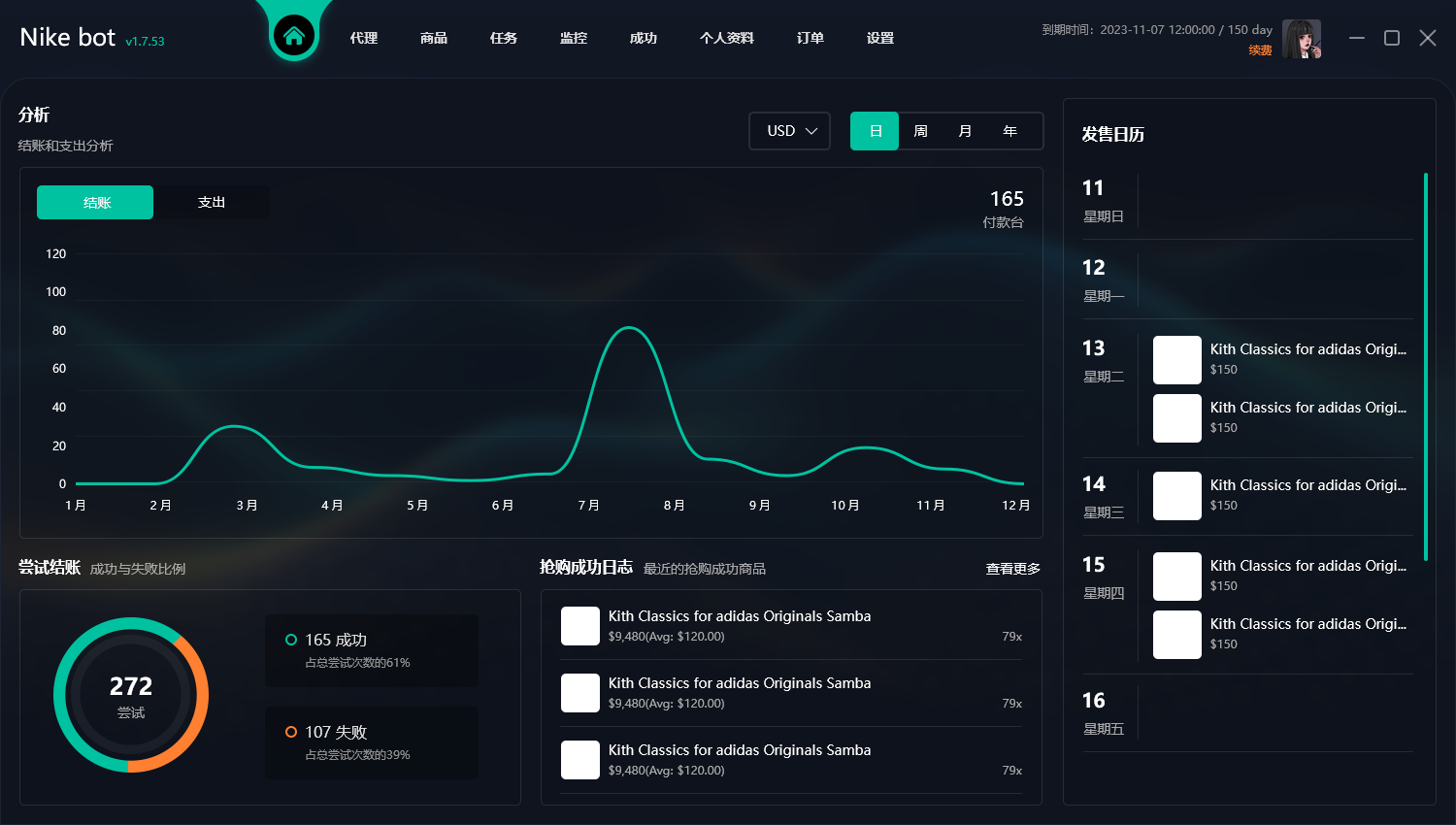Go to the 成功 tab
This screenshot has height=825, width=1456.
644,38
